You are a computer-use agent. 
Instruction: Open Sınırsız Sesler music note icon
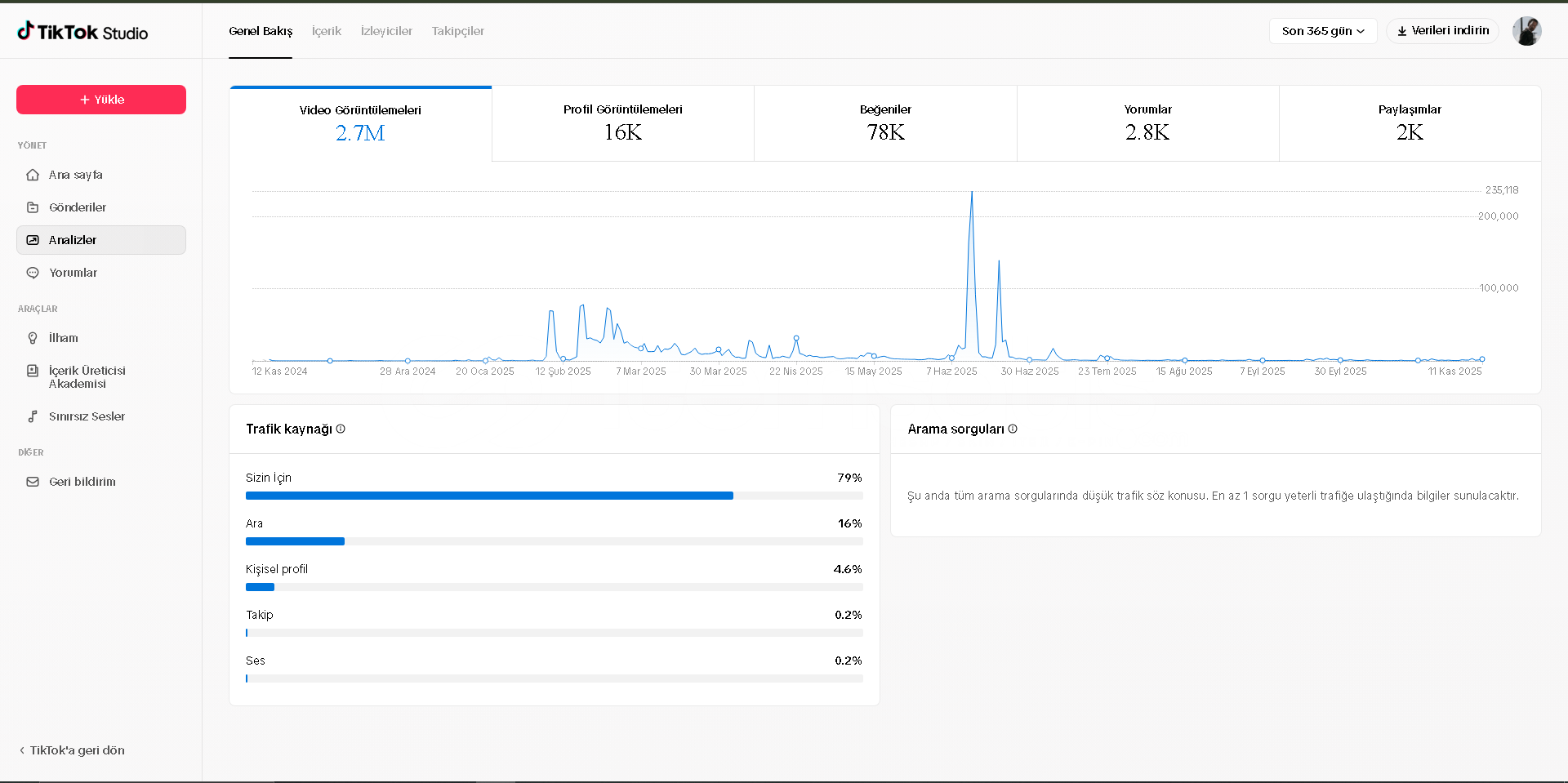click(33, 416)
